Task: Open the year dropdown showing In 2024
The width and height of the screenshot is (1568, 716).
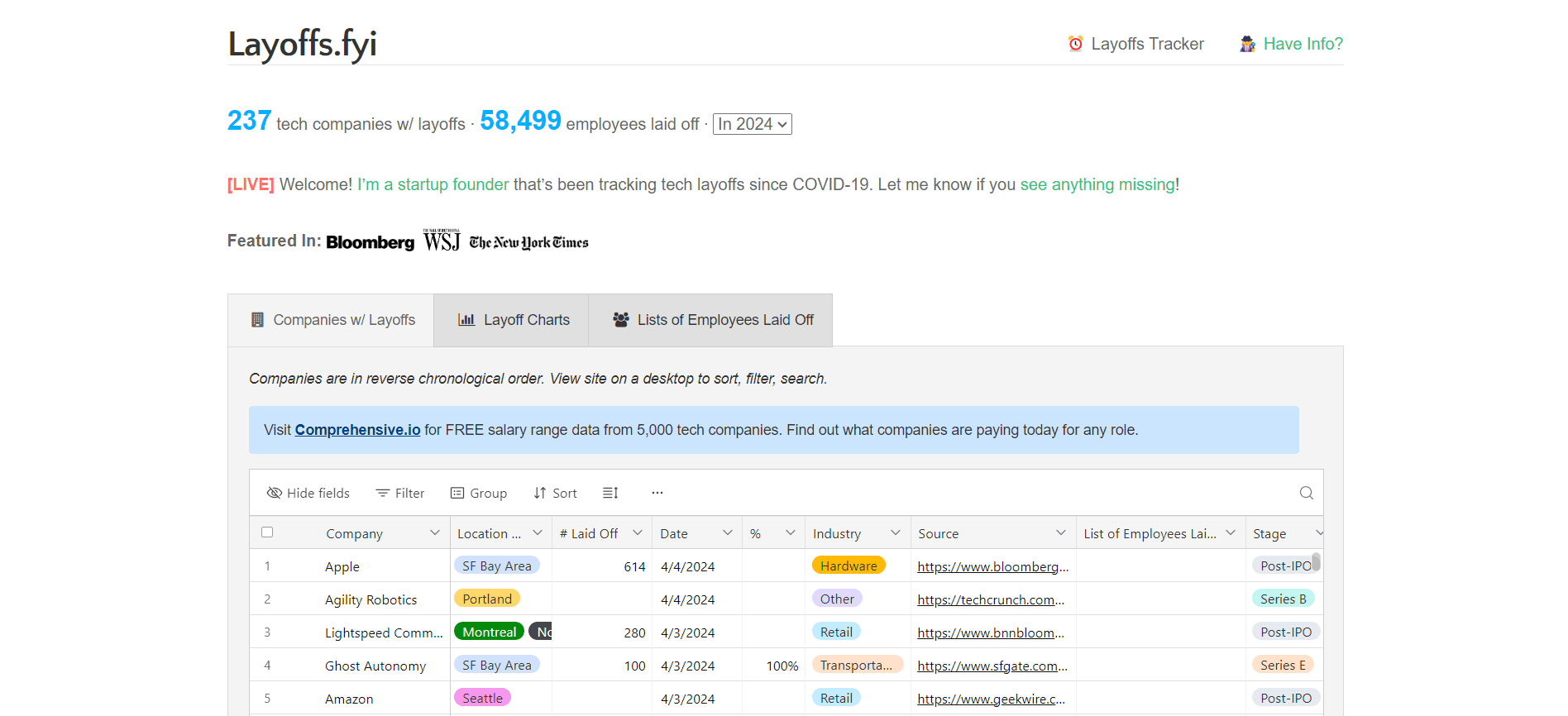Action: (x=753, y=124)
